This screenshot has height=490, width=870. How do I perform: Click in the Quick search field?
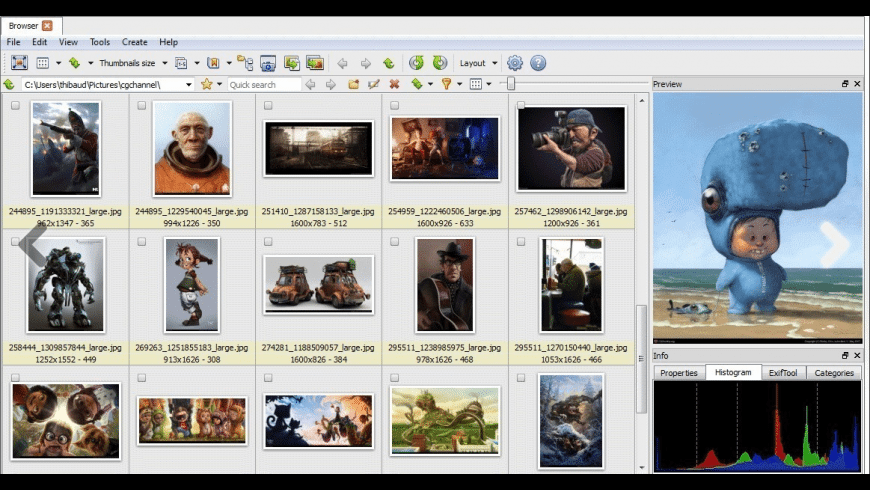click(x=264, y=85)
